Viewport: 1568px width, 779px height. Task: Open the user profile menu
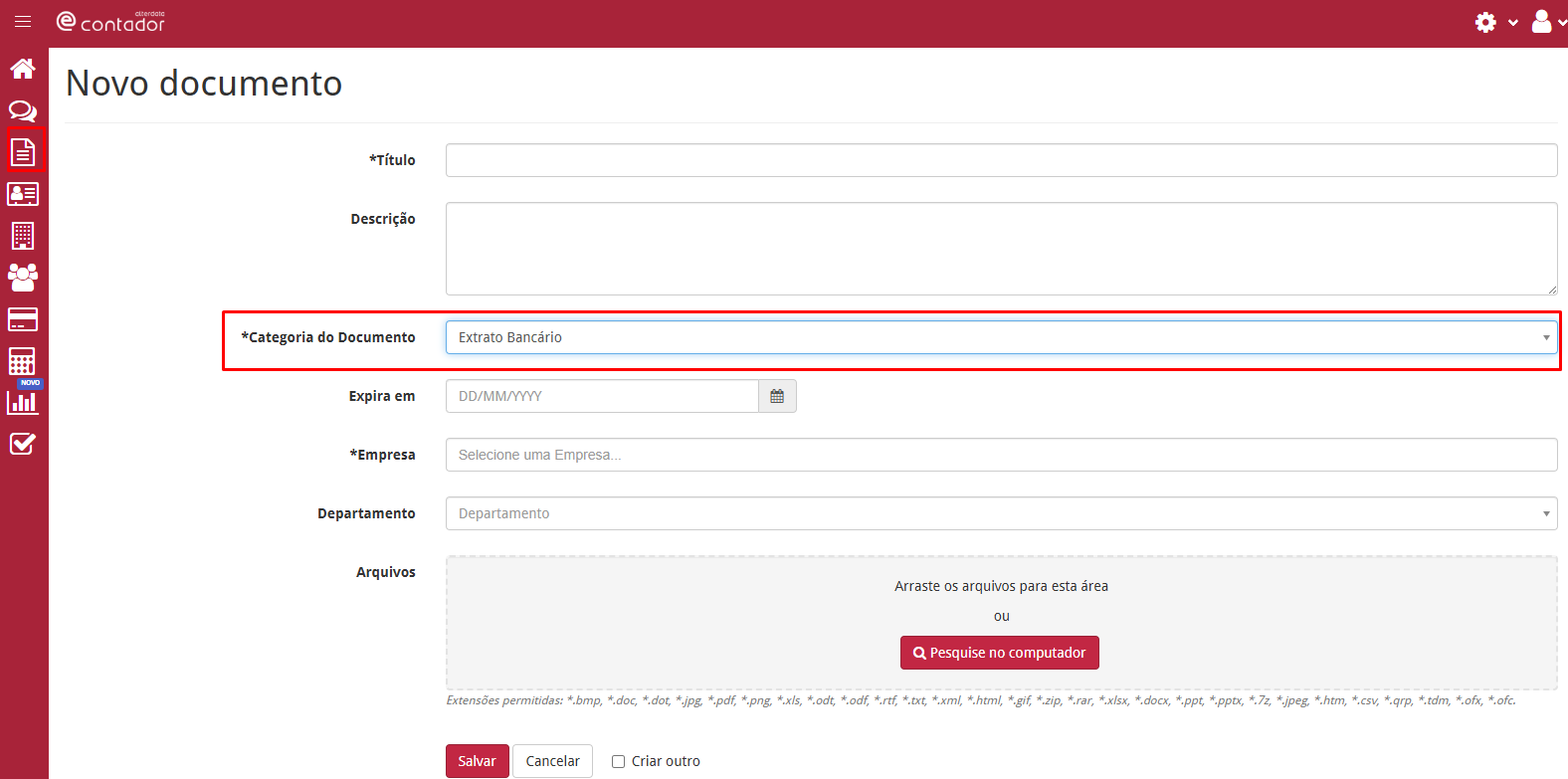1547,22
